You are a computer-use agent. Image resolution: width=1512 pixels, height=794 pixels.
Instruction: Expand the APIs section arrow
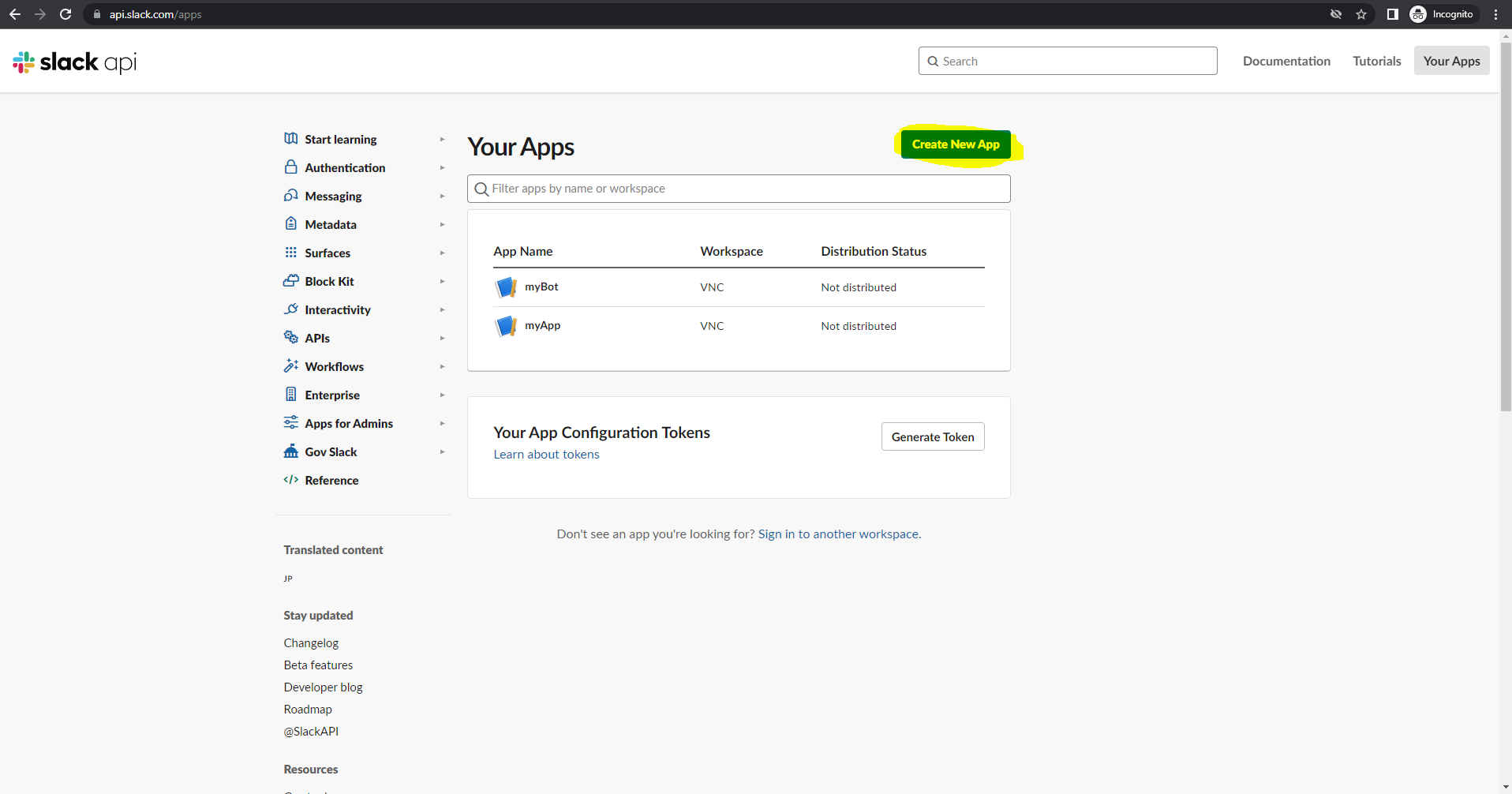coord(443,338)
